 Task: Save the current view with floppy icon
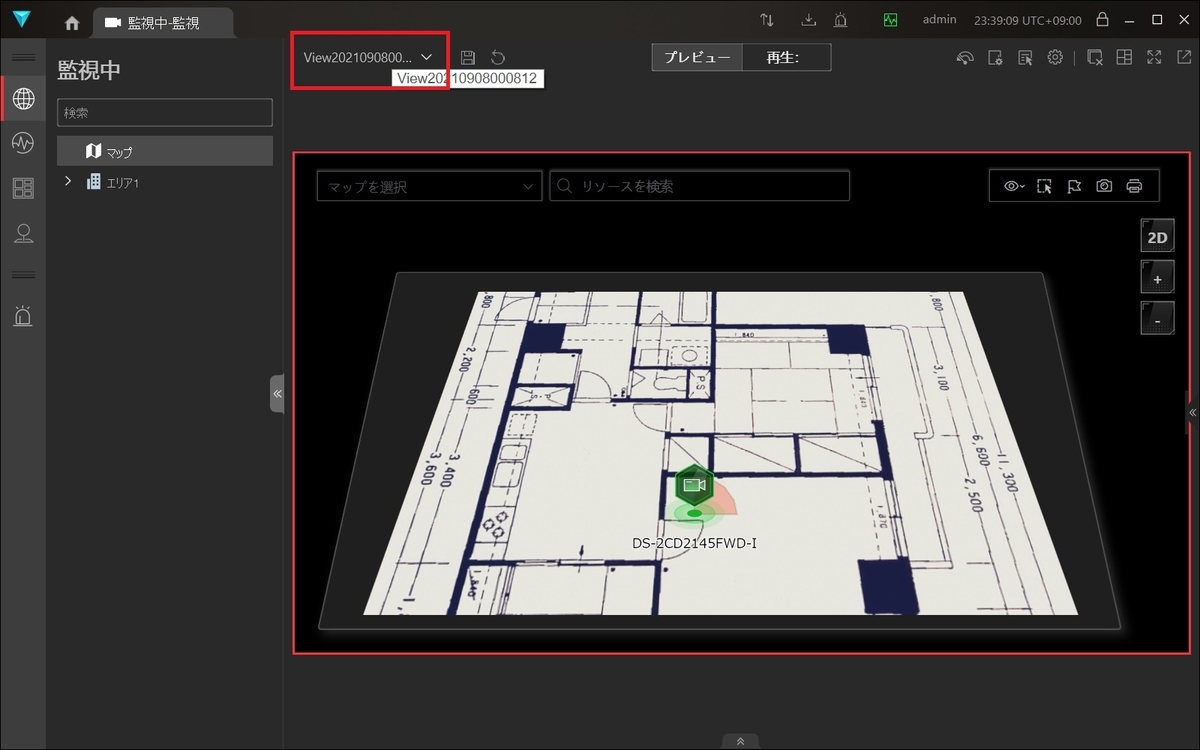pyautogui.click(x=468, y=58)
